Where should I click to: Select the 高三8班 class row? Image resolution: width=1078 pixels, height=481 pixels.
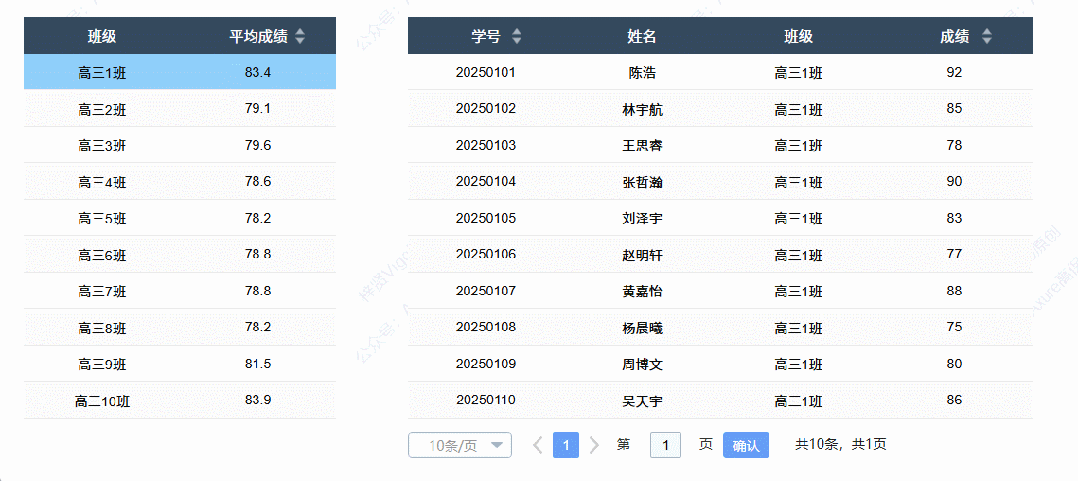point(180,328)
